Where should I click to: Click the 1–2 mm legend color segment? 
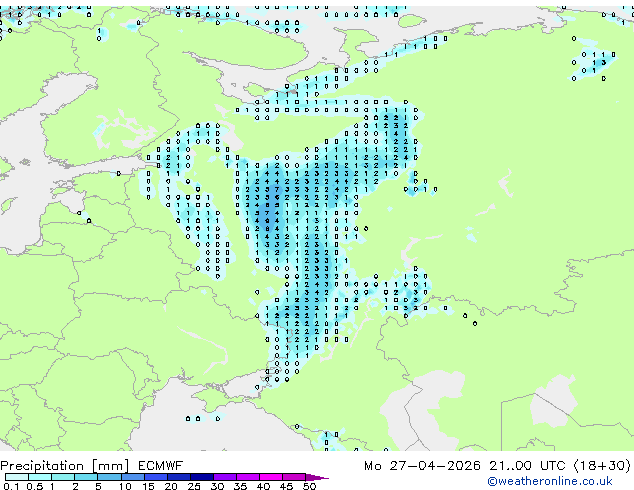pos(63,477)
